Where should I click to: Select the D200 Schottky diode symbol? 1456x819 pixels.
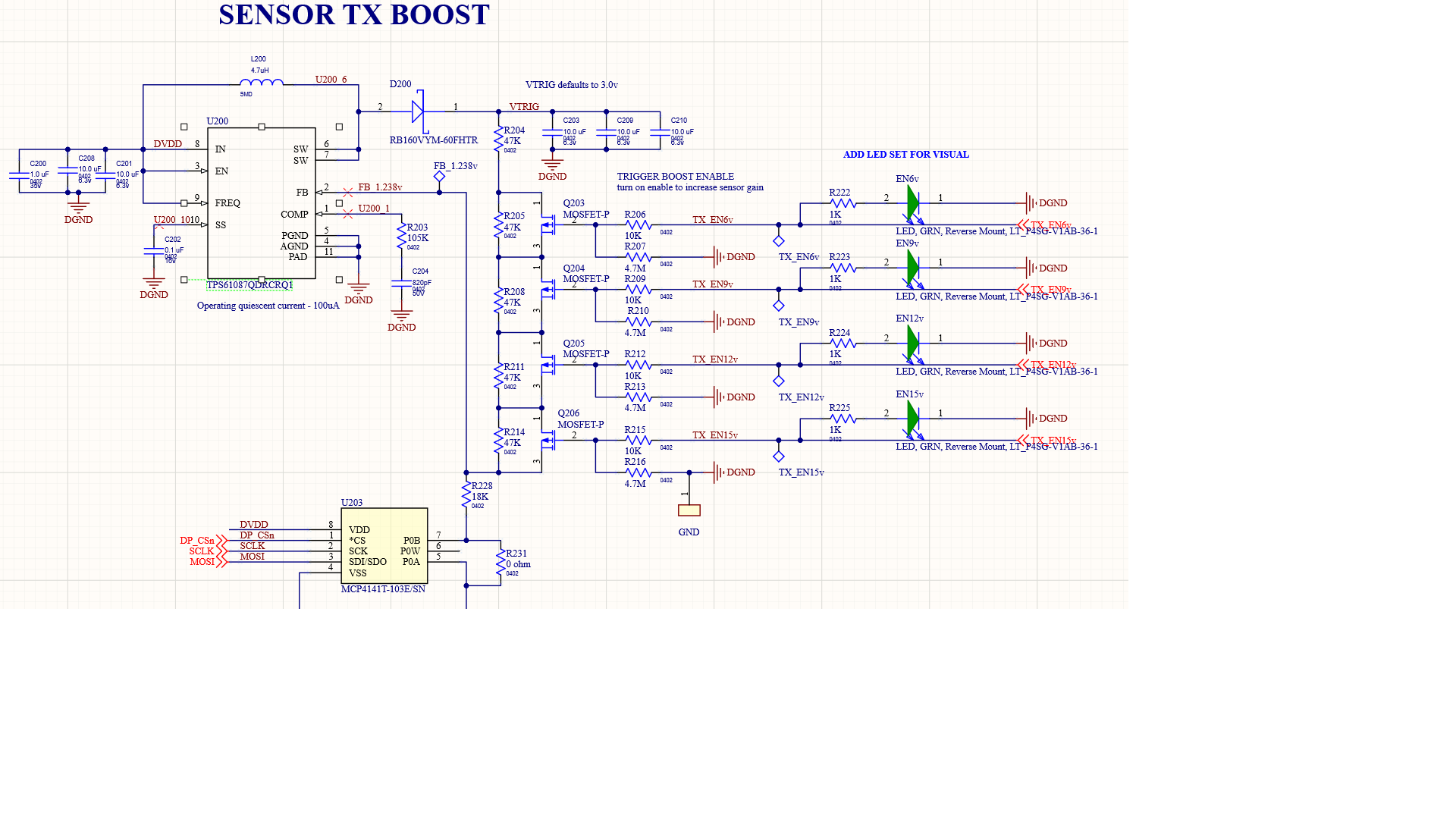tap(418, 111)
